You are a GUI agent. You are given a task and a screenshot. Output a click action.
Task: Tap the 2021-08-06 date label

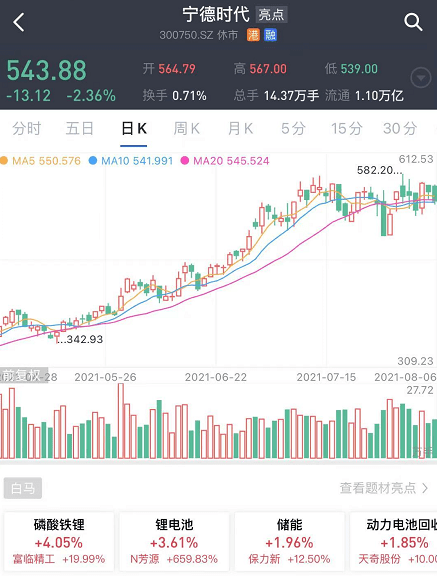click(x=405, y=377)
